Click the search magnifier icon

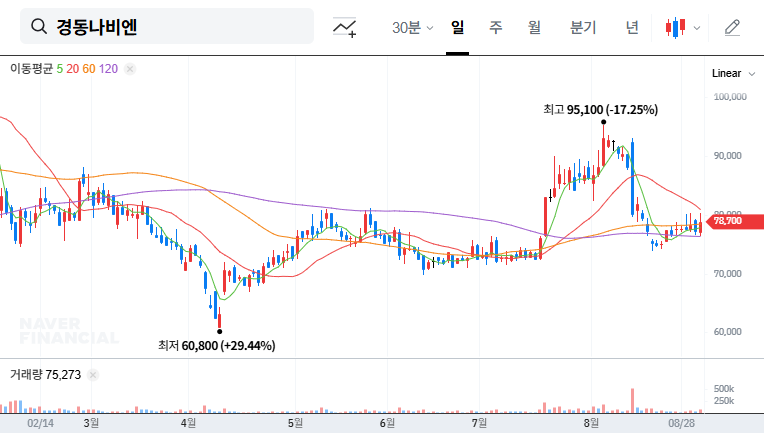coord(39,27)
